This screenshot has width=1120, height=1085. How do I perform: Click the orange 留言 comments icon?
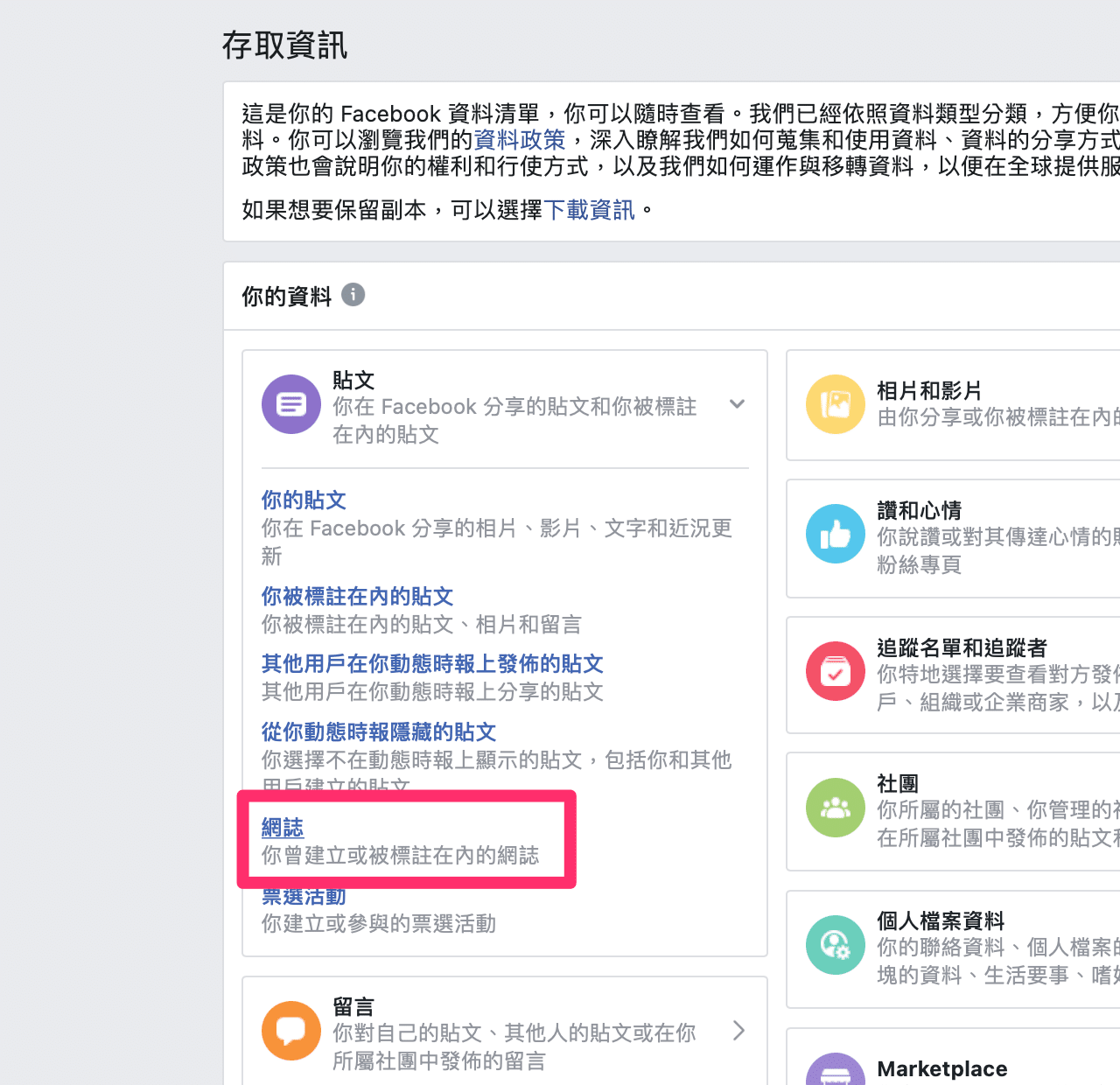(x=291, y=1031)
